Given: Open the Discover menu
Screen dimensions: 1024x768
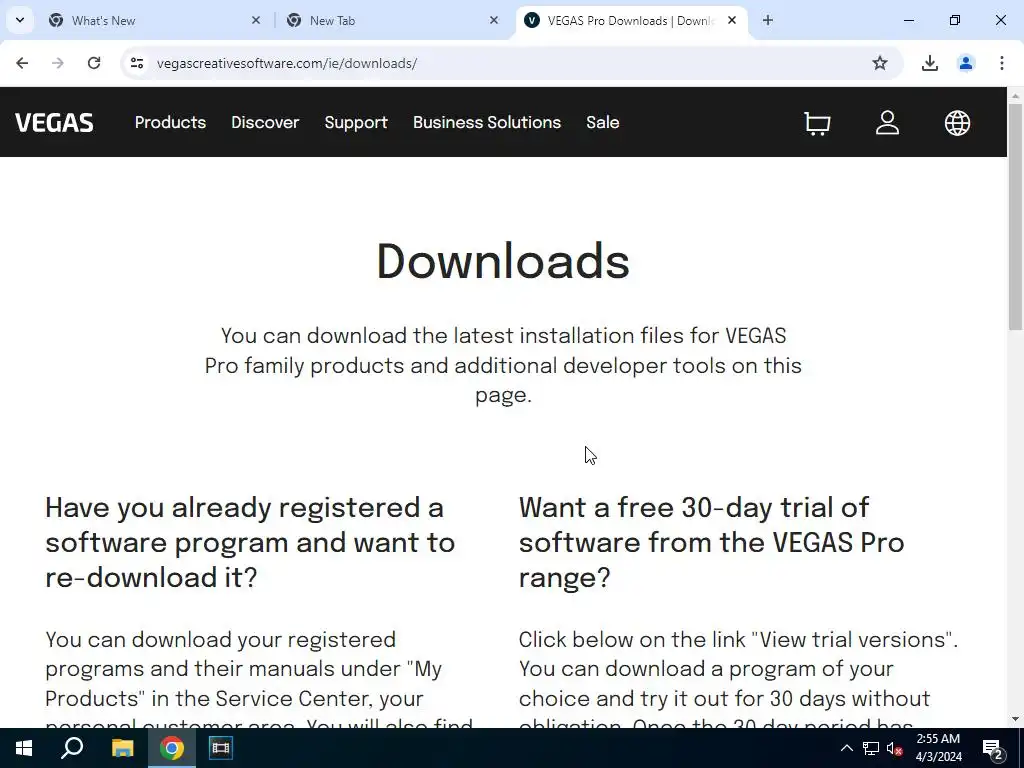Looking at the screenshot, I should [265, 122].
